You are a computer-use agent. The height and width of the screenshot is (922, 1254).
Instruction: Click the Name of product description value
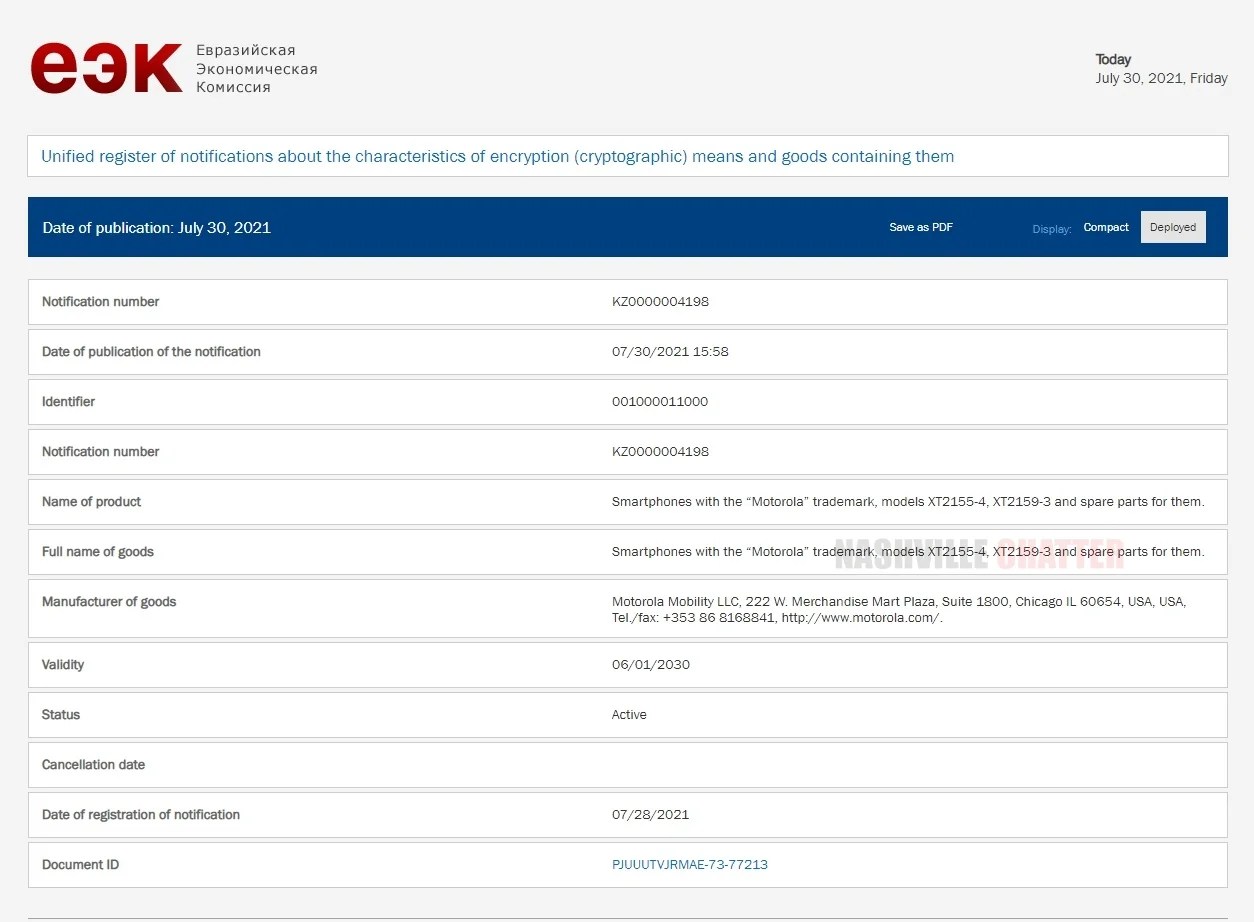tap(908, 501)
